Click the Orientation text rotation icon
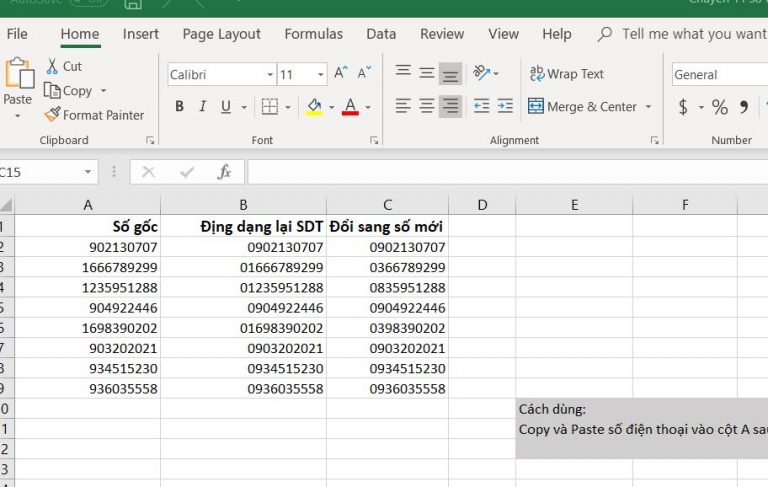768x487 pixels. (x=481, y=73)
